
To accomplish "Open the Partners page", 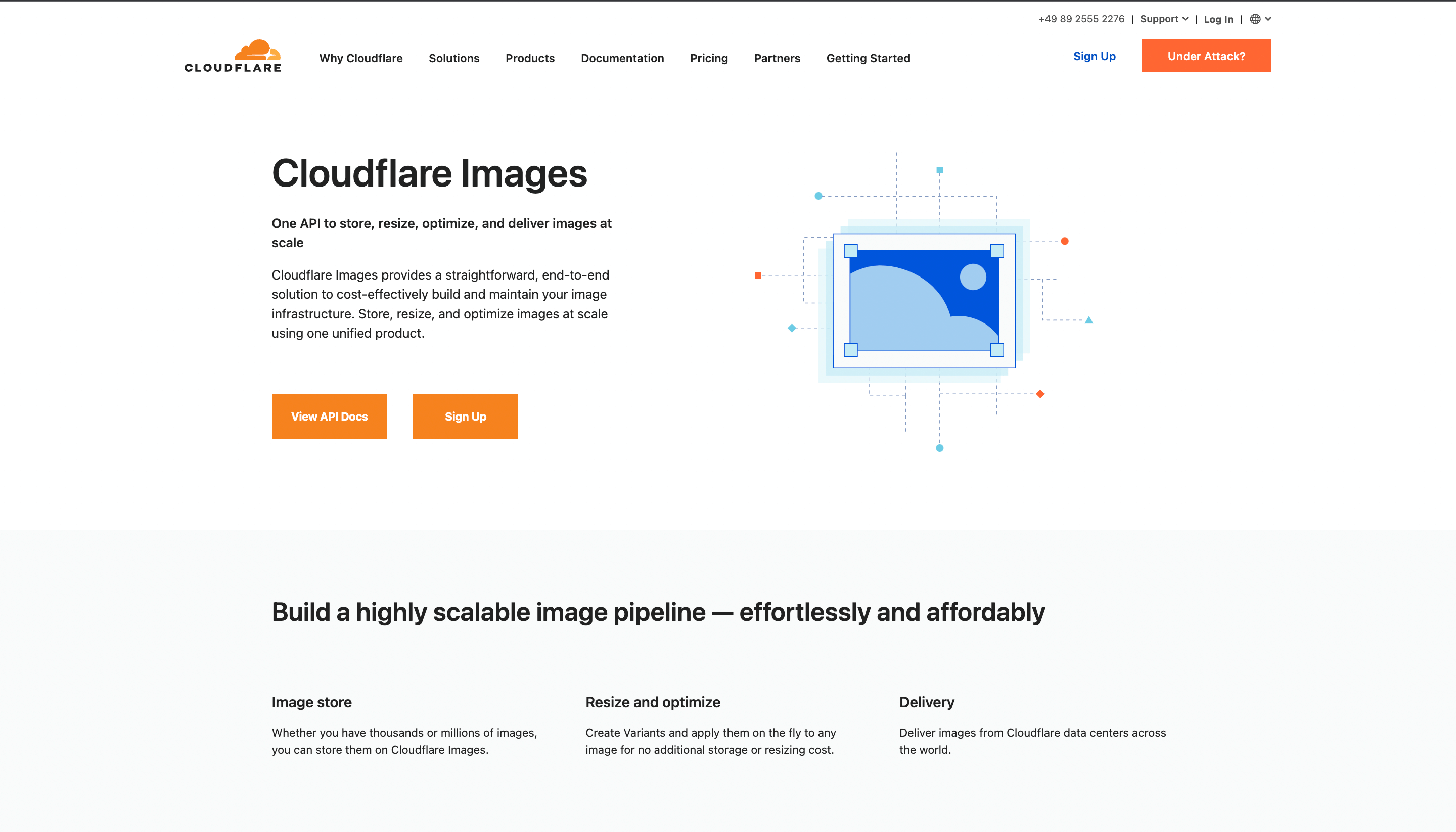I will (777, 58).
